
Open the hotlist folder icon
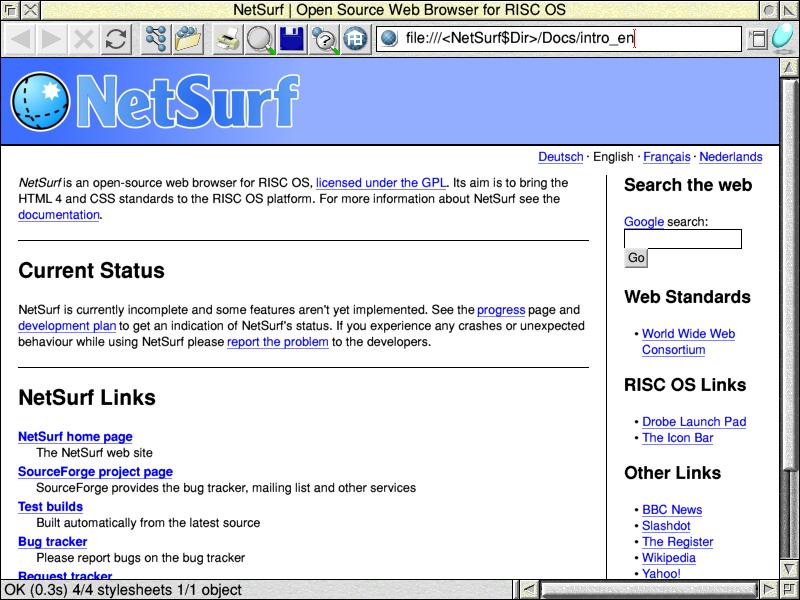click(187, 39)
